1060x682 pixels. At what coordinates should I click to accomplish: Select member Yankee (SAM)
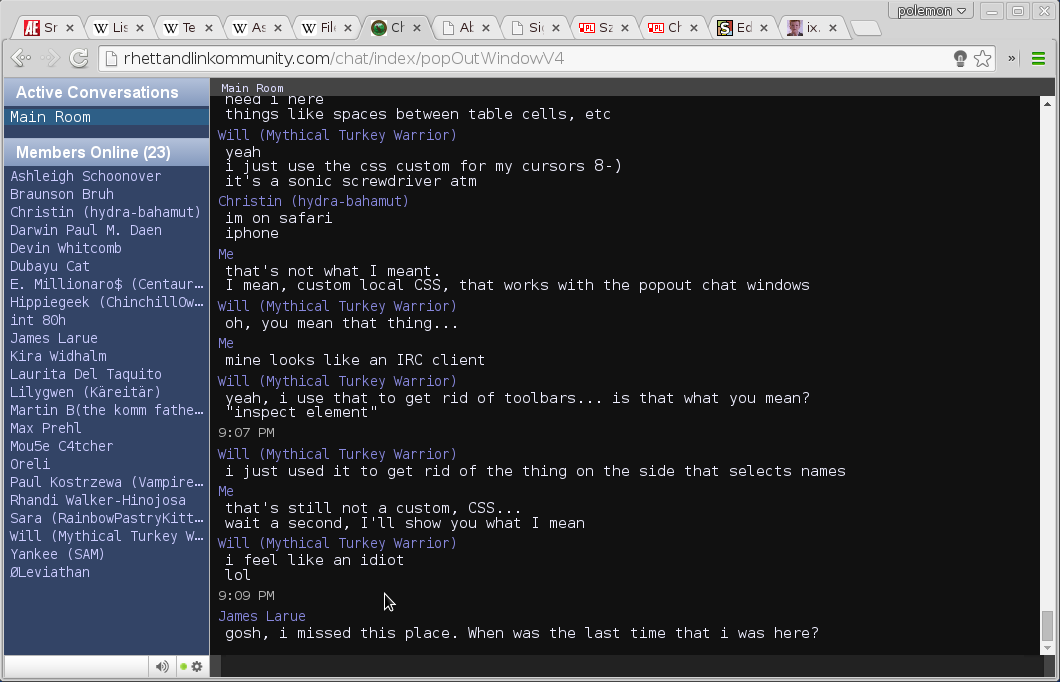pos(57,555)
